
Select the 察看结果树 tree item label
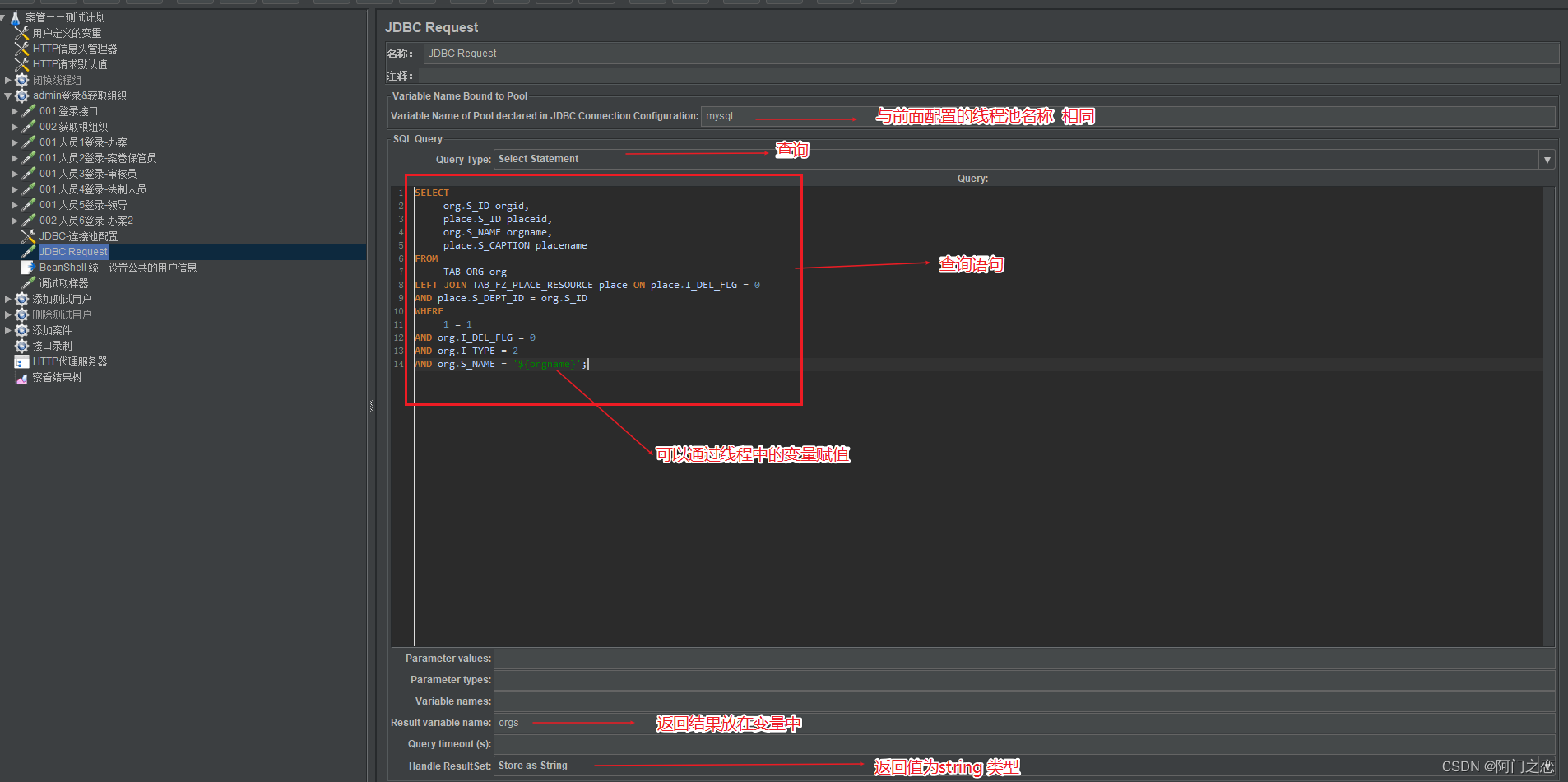click(x=57, y=378)
